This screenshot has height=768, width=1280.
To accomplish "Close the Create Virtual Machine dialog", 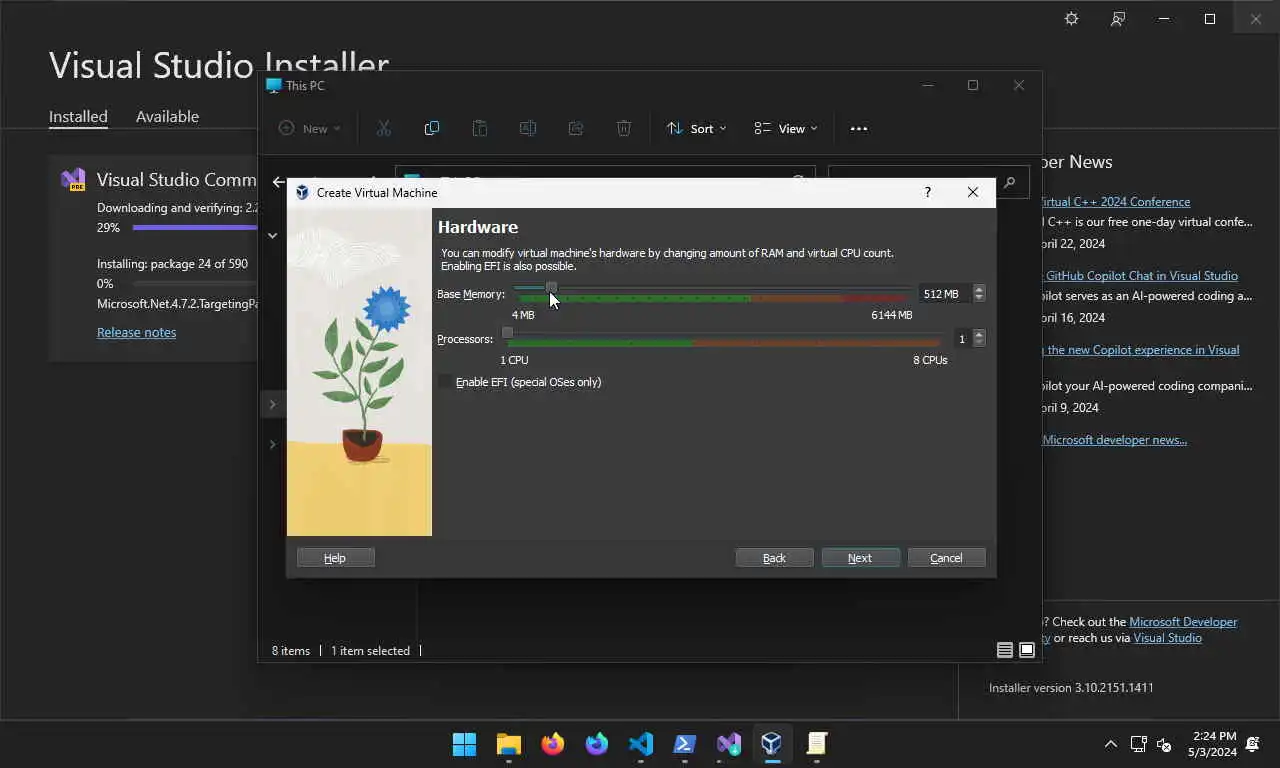I will click(x=972, y=192).
